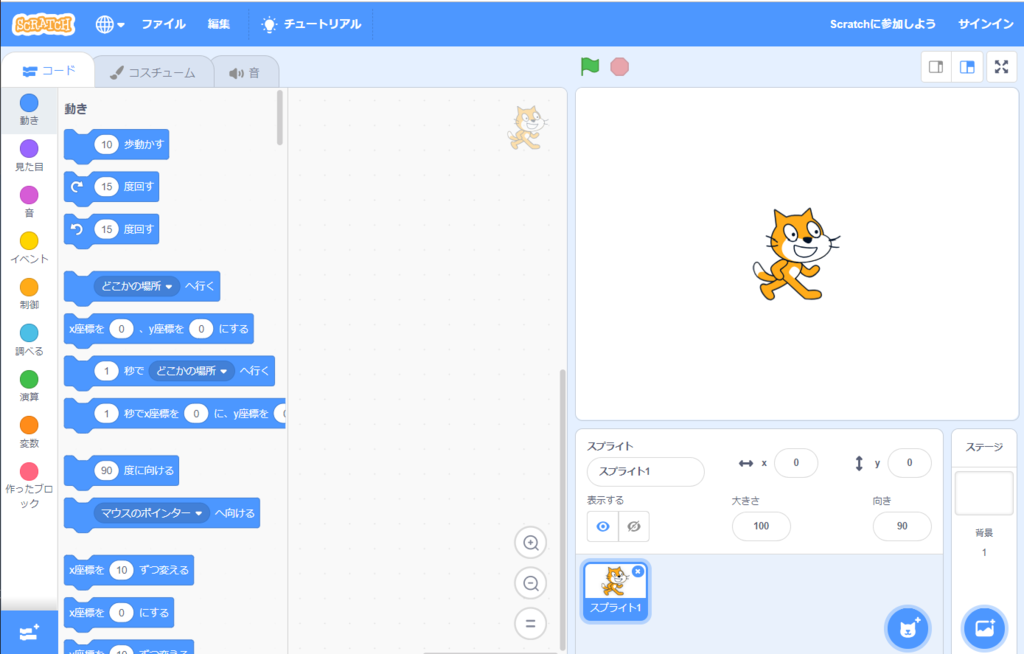Click the 0 value in x座標を にする
The height and width of the screenshot is (654, 1024).
coord(121,613)
